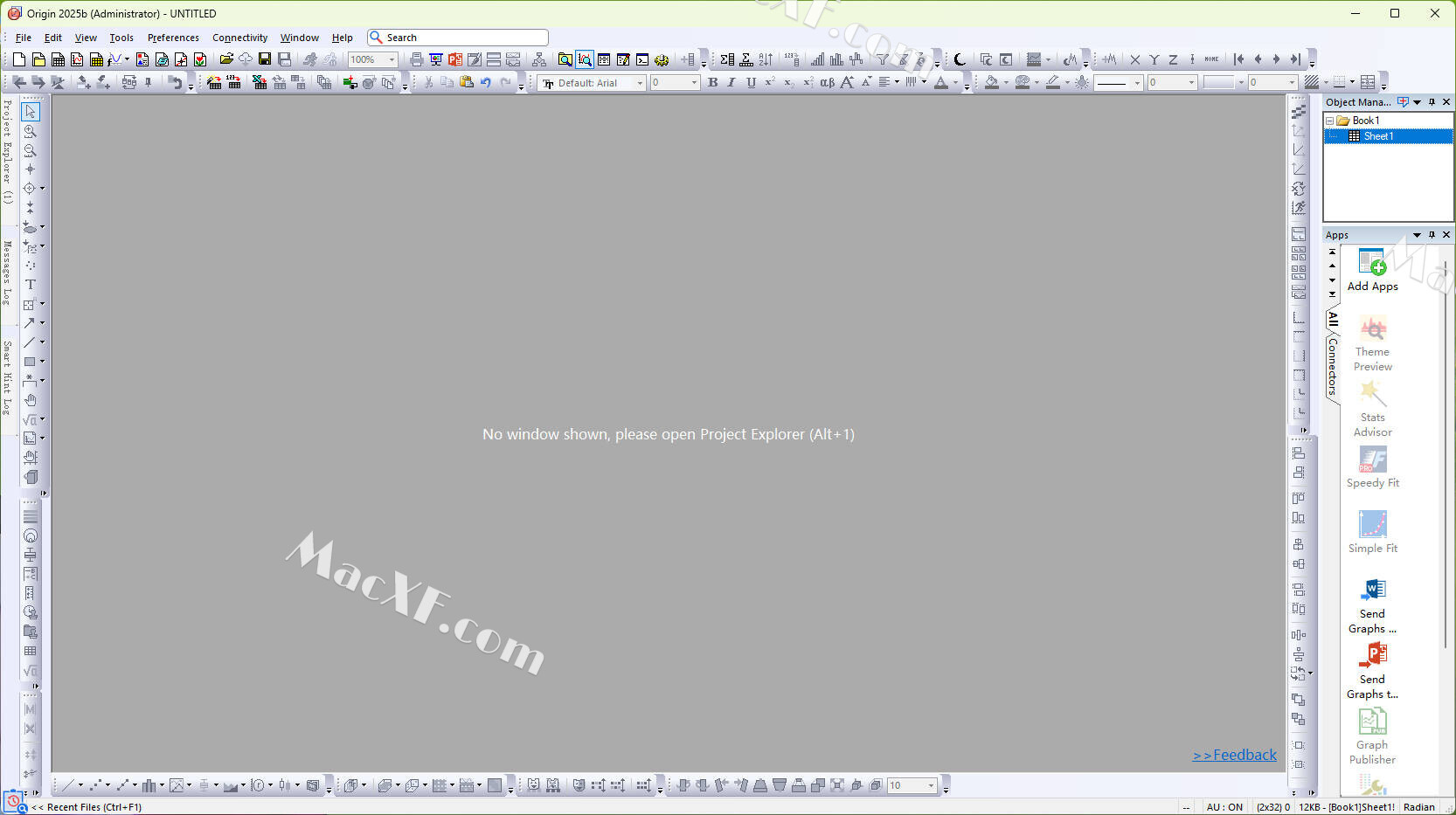This screenshot has height=815, width=1456.
Task: Create a new project with the New Project icon
Action: pyautogui.click(x=19, y=59)
